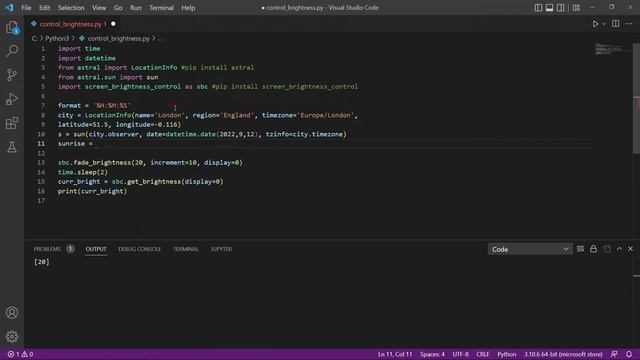
Task: Open the Customize Layout icon
Action: 576,8
